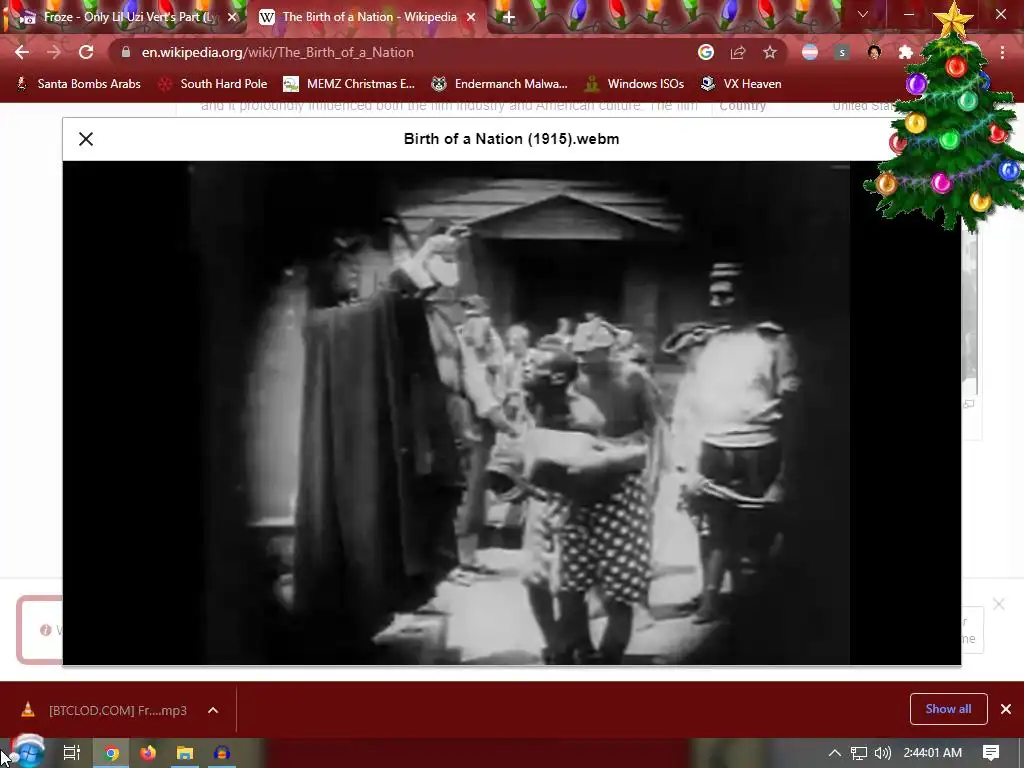
Task: Open Google Chrome from the taskbar
Action: (112, 753)
